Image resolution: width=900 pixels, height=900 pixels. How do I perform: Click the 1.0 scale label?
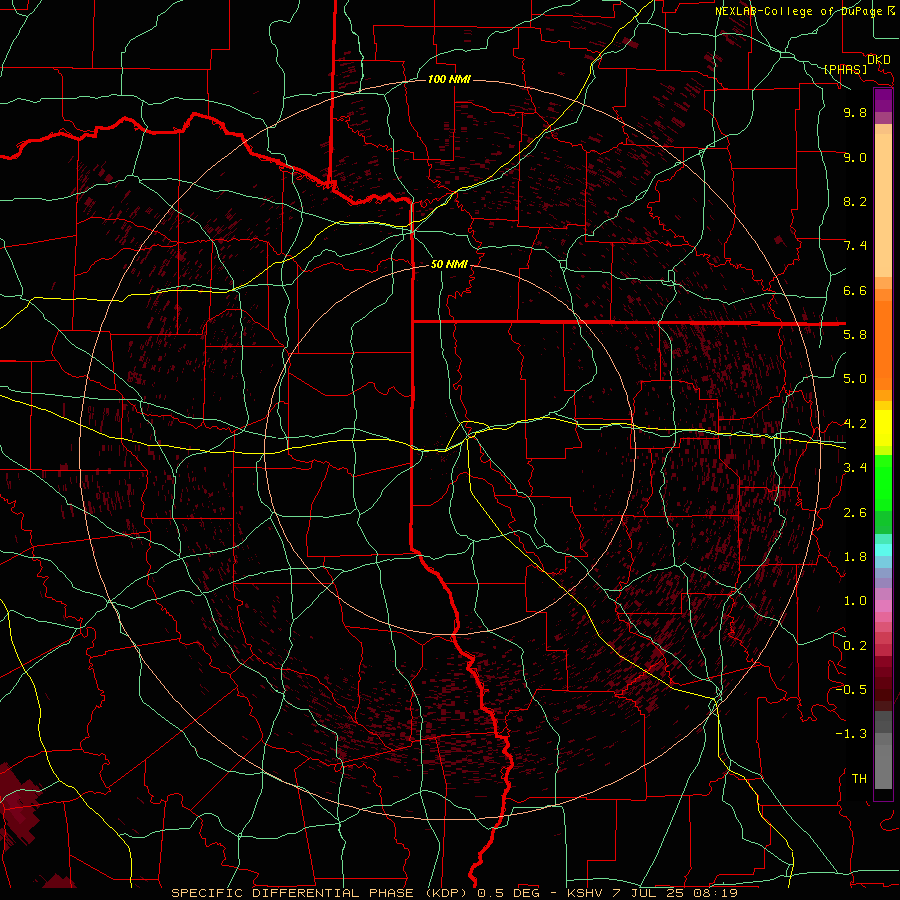tap(855, 601)
